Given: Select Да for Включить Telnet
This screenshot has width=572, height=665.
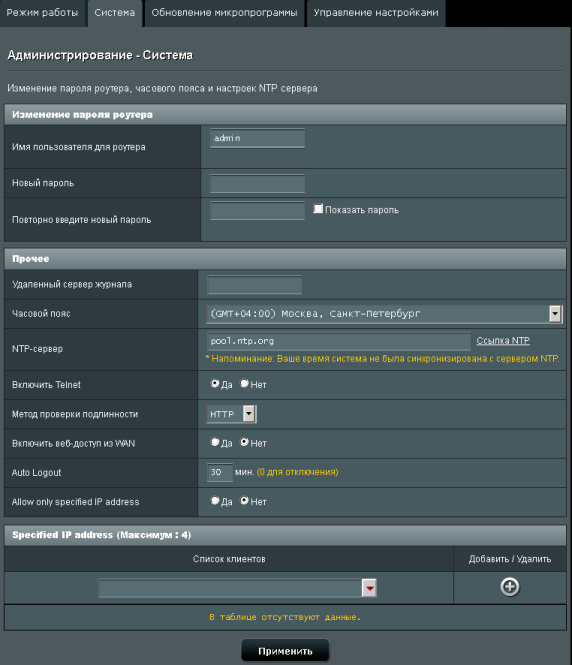Looking at the screenshot, I should click(x=215, y=384).
